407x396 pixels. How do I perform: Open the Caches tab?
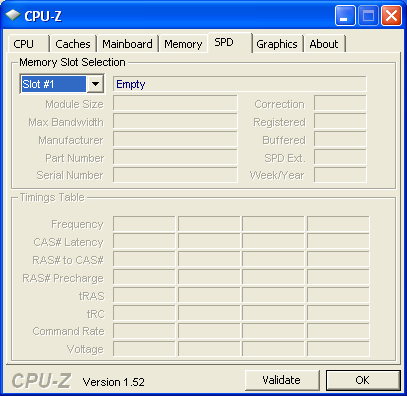73,44
